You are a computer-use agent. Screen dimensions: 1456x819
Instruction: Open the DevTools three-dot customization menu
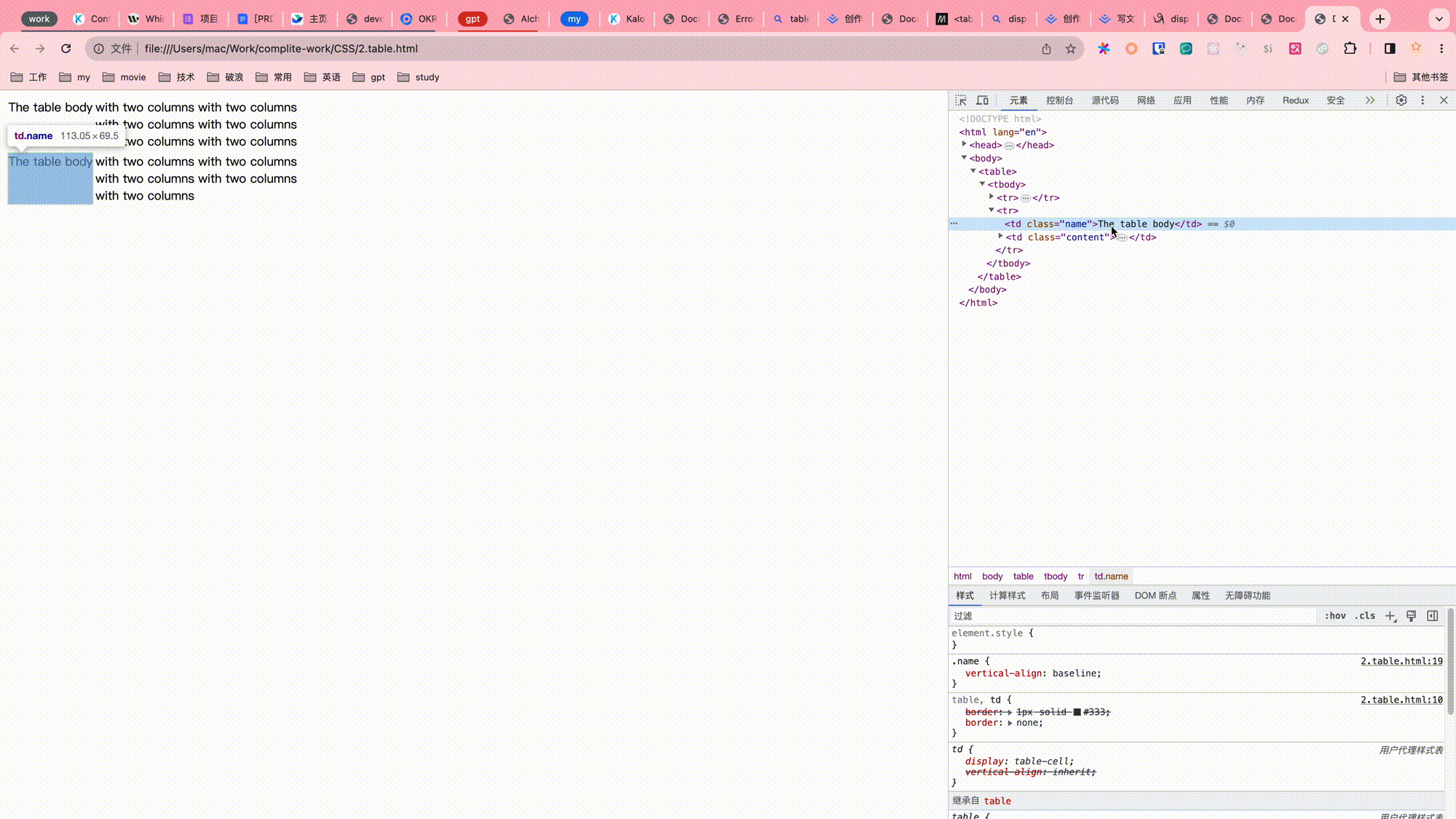1423,100
